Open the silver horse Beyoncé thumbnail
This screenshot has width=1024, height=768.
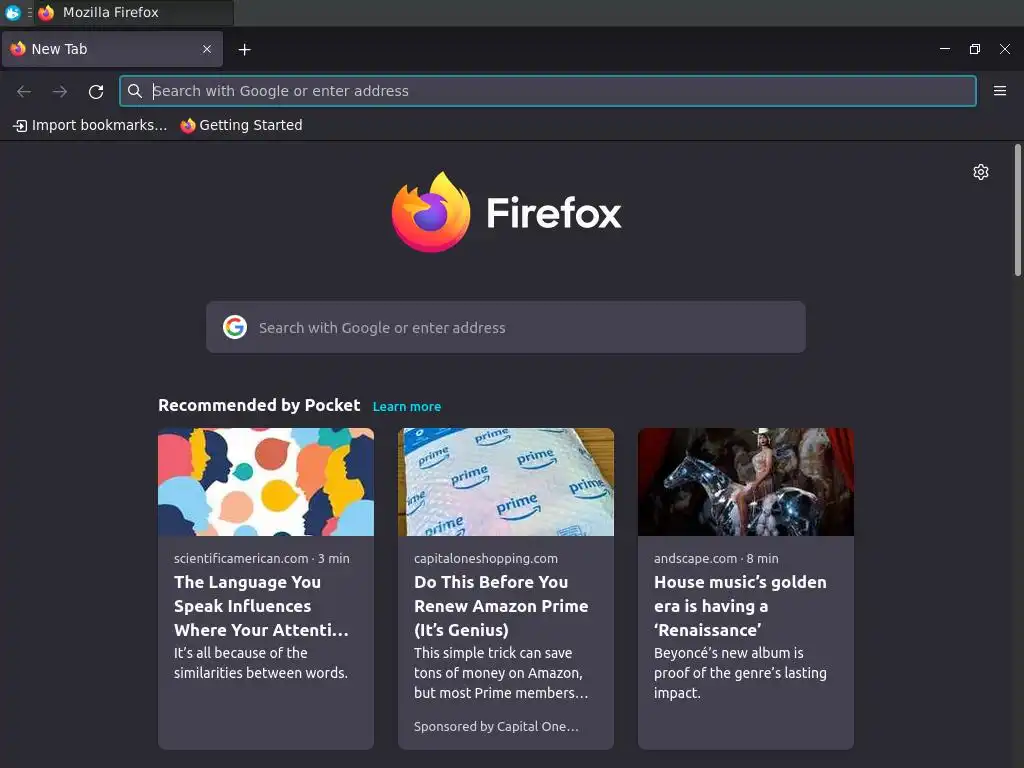click(746, 482)
